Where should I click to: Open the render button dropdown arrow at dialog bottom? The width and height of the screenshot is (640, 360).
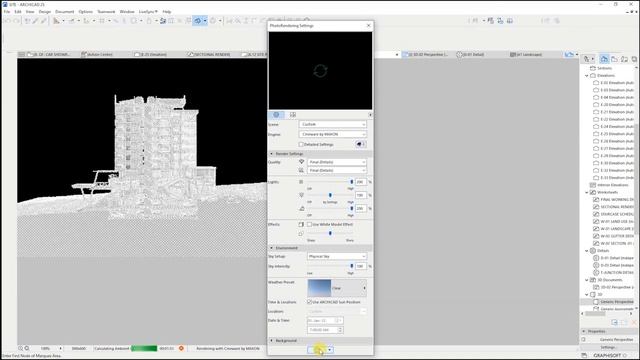pos(330,350)
